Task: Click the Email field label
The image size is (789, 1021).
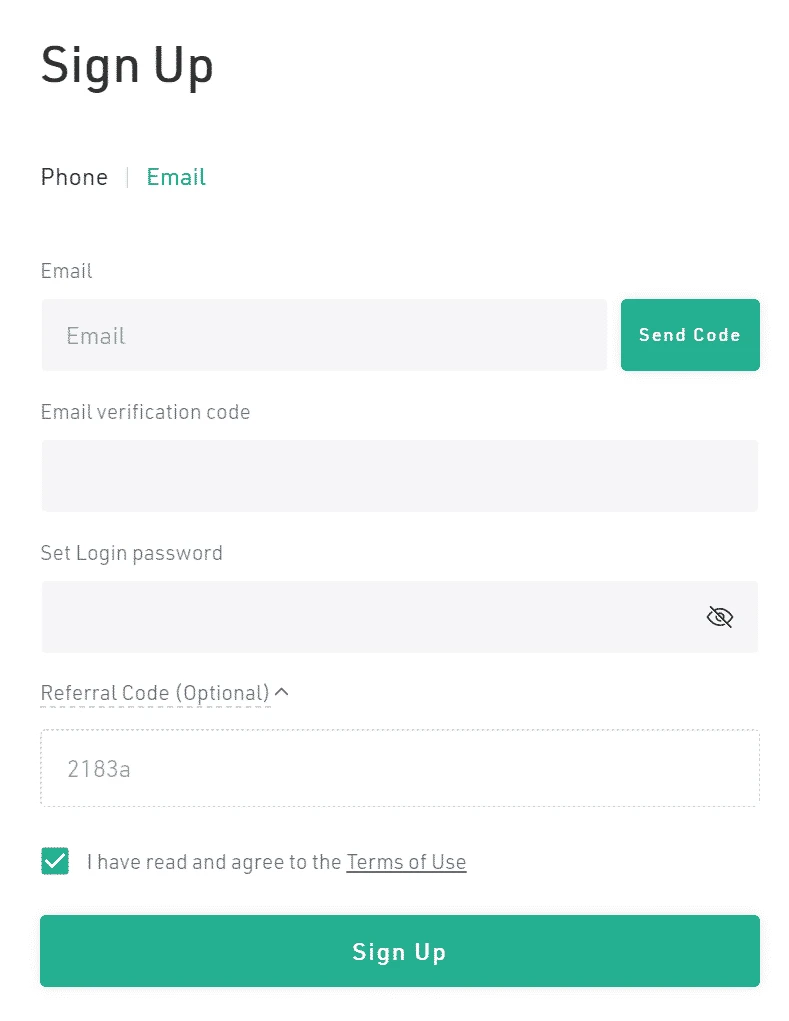Action: [66, 270]
